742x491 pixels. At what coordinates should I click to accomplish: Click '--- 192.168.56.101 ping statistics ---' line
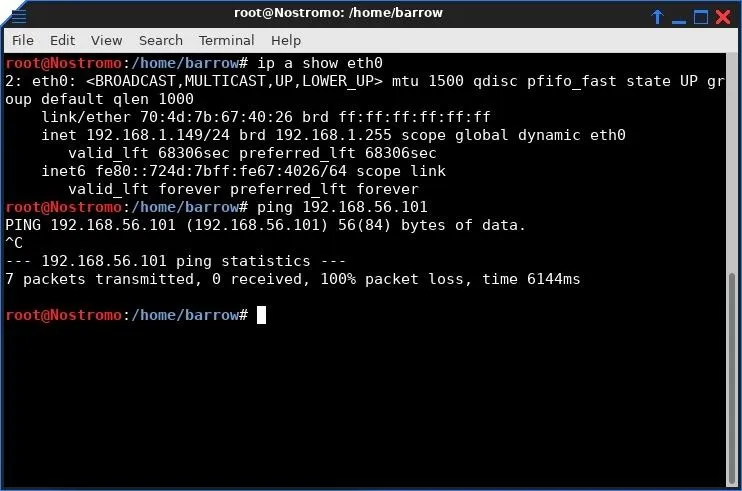pyautogui.click(x=176, y=261)
